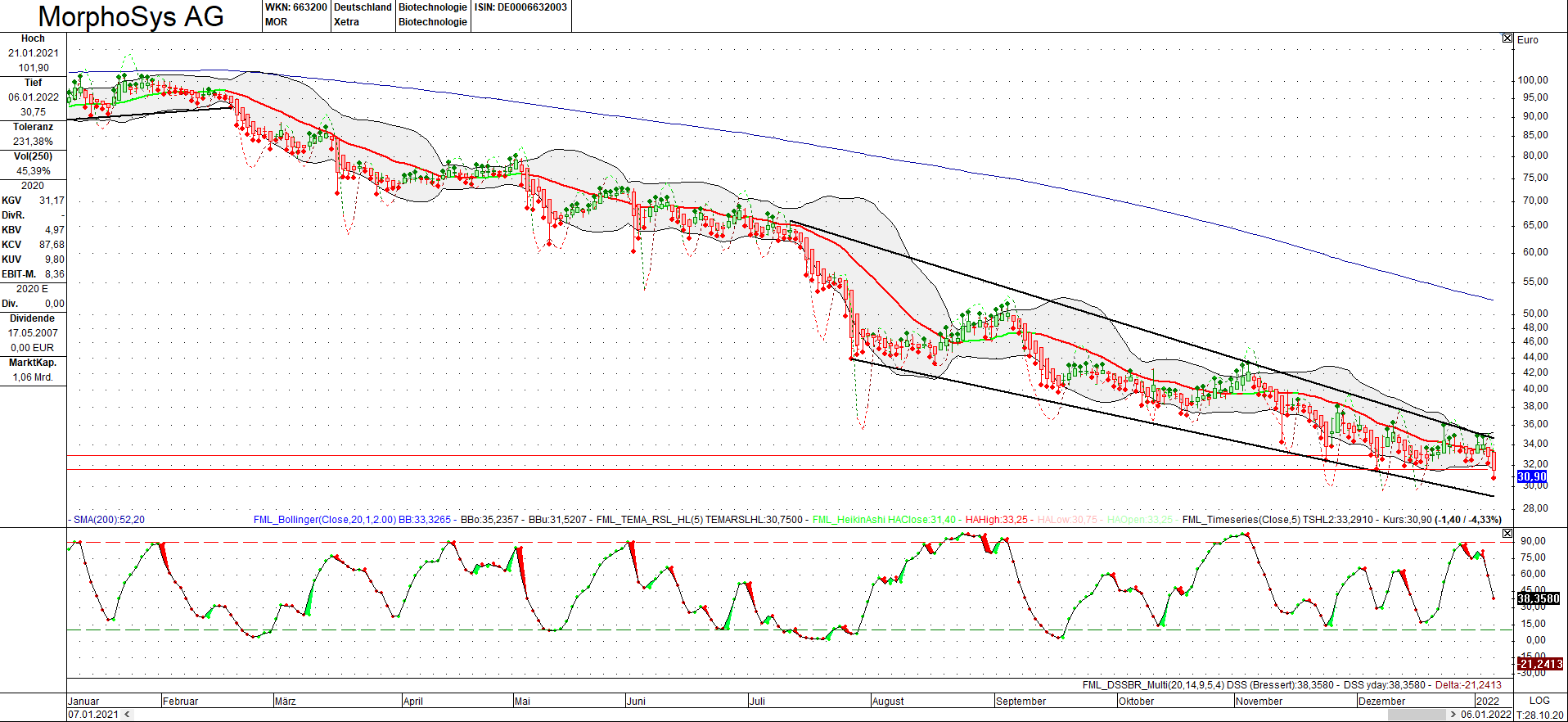Click the KCV row value 87,68
Screen dimensions: 1568x722
52,245
